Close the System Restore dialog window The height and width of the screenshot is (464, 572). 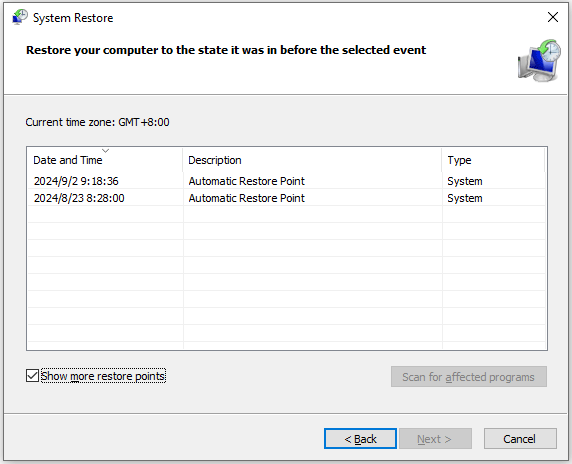[x=553, y=17]
